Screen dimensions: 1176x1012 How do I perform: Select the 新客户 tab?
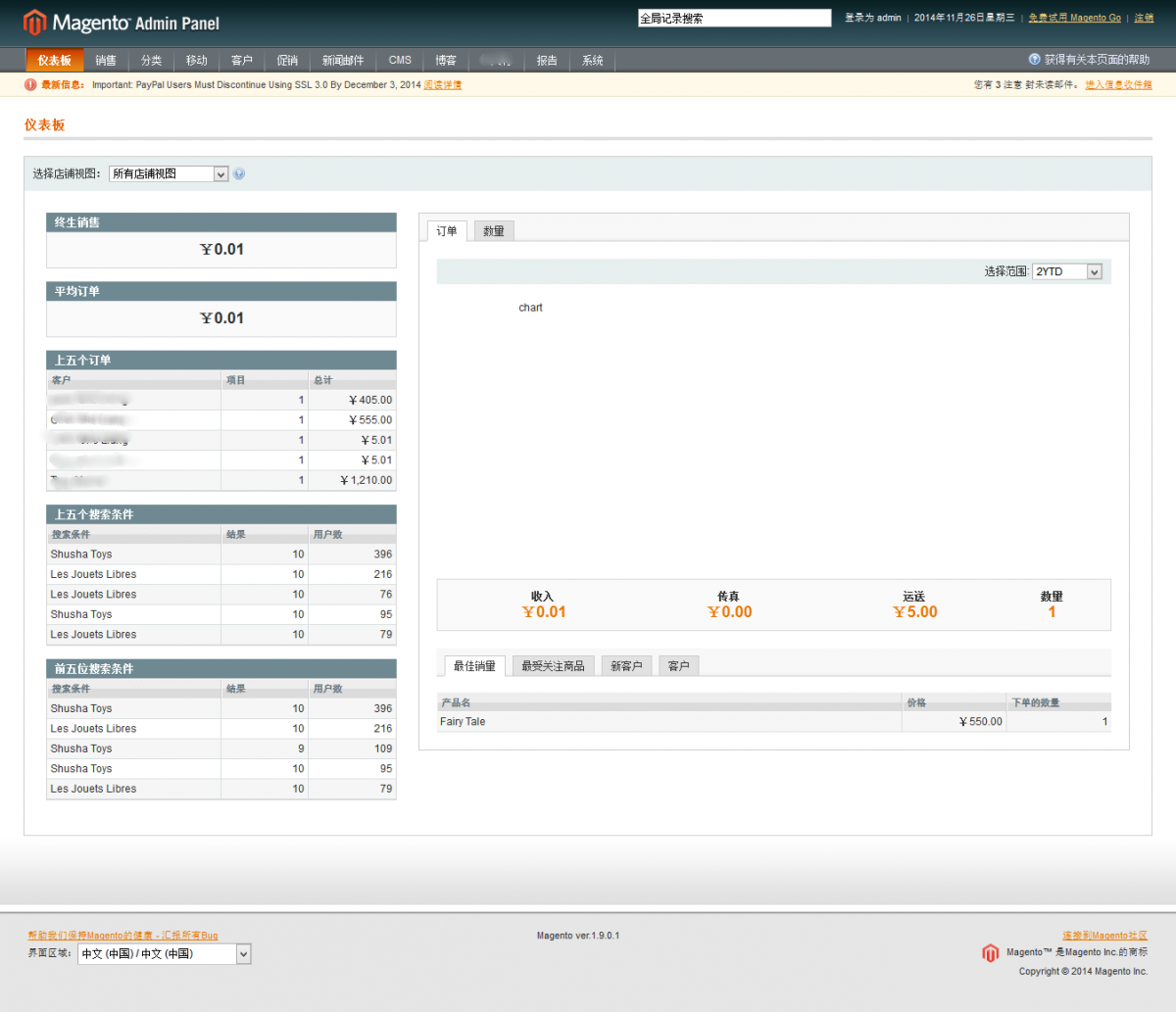pyautogui.click(x=626, y=666)
